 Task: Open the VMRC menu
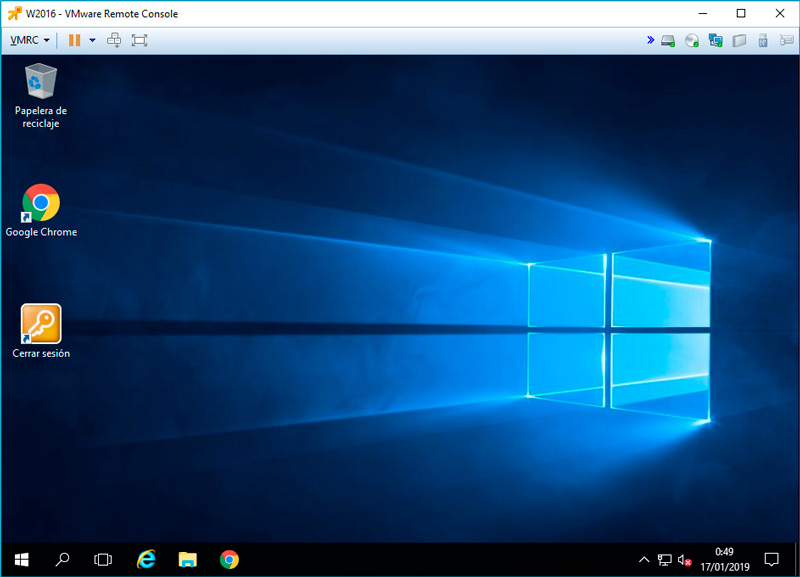point(30,40)
